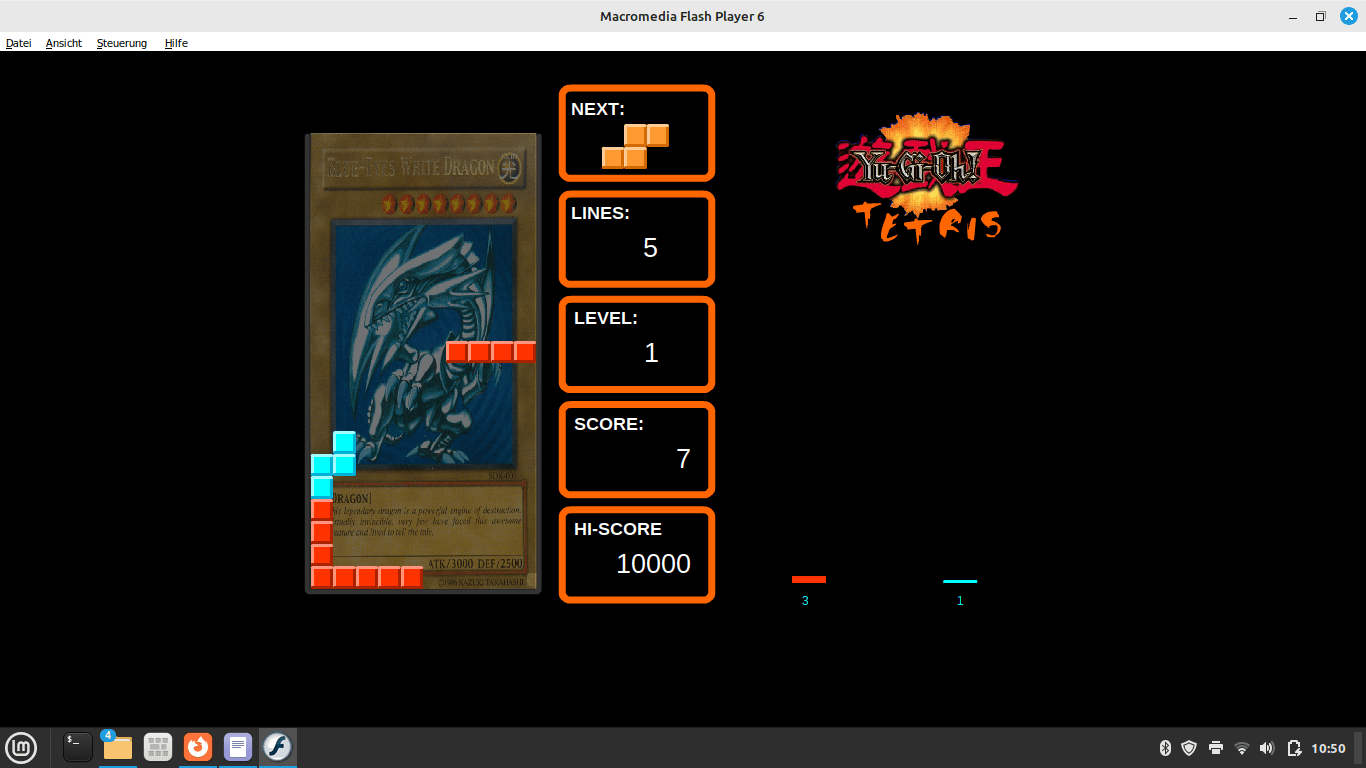The height and width of the screenshot is (768, 1366).
Task: Open the Files folder icon in taskbar
Action: point(117,747)
